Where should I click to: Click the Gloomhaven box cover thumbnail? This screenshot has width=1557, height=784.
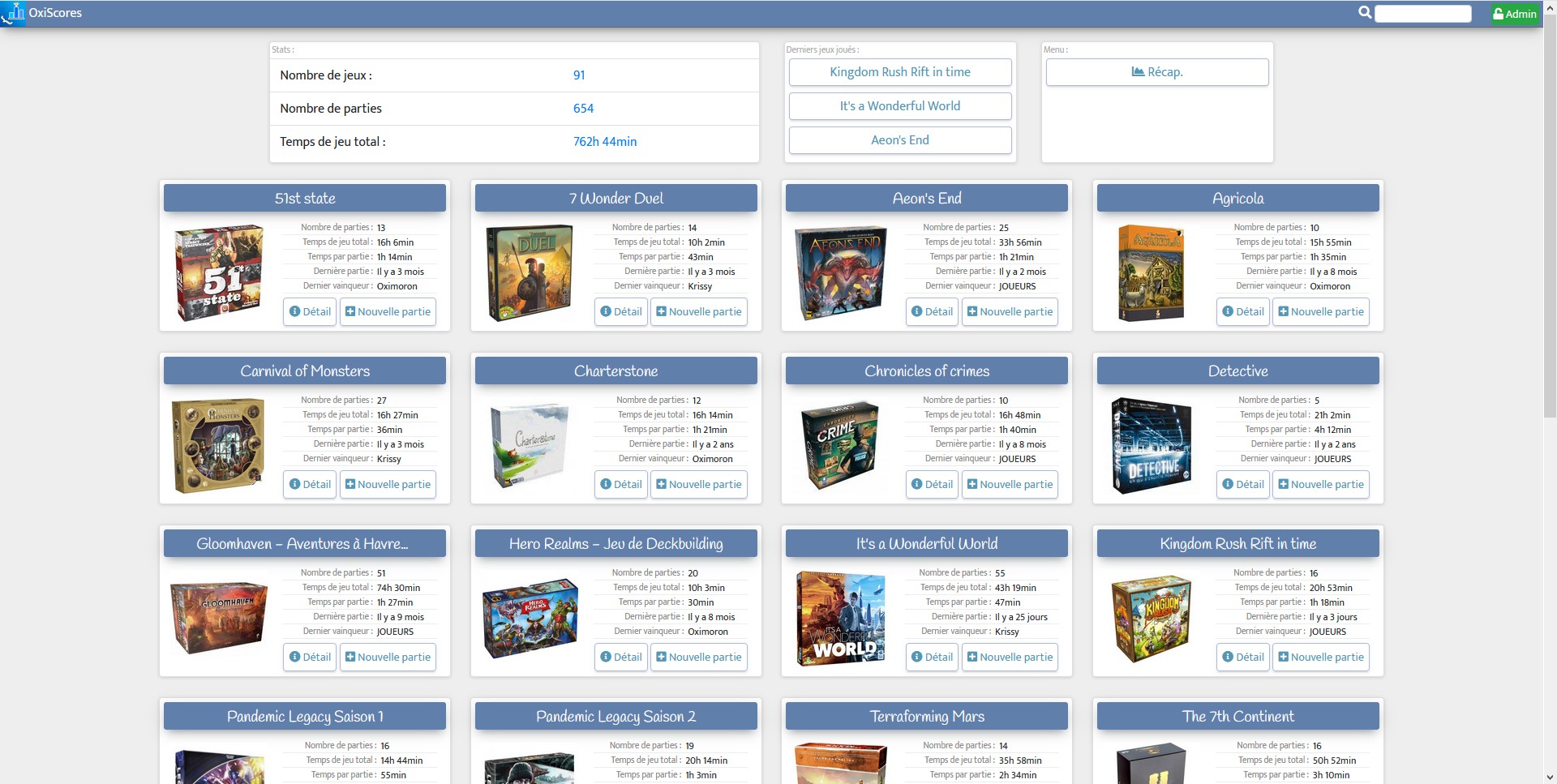219,617
